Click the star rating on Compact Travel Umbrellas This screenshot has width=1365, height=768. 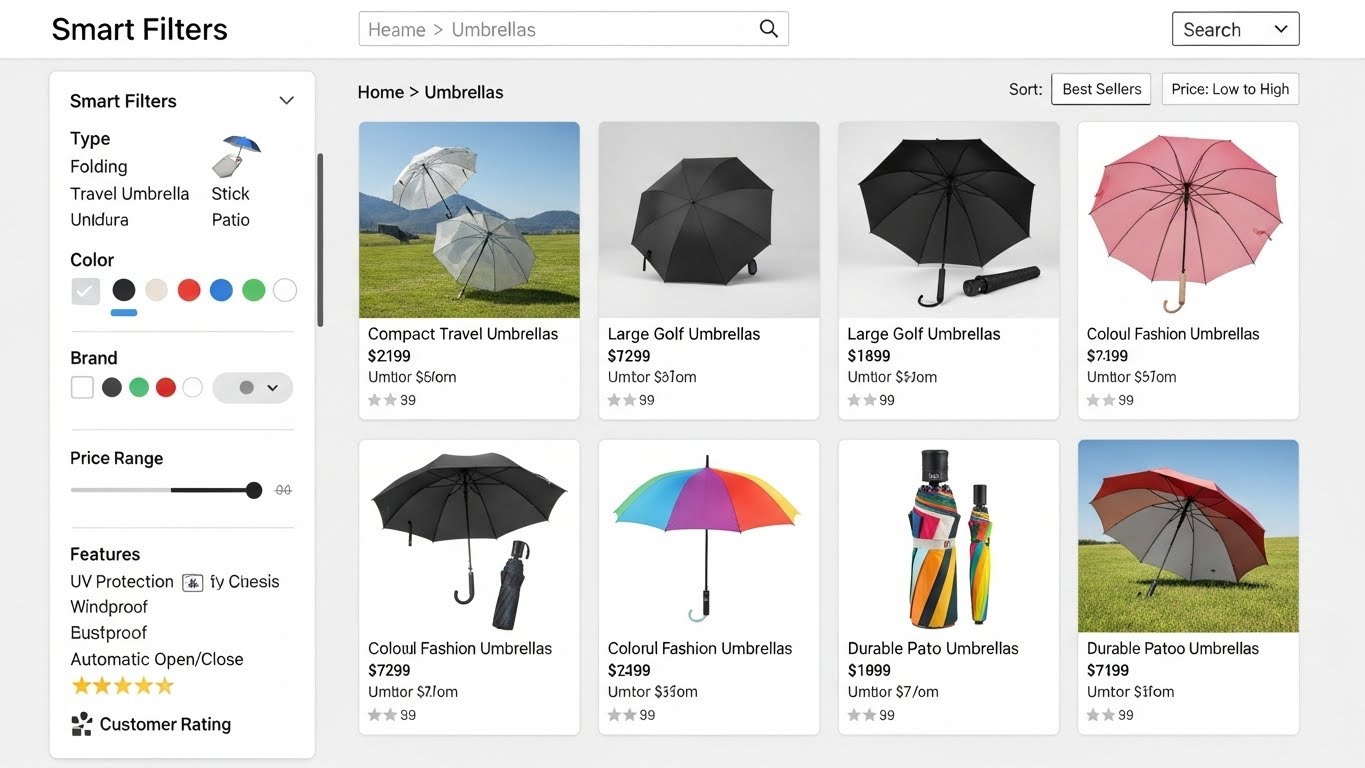[x=385, y=399]
